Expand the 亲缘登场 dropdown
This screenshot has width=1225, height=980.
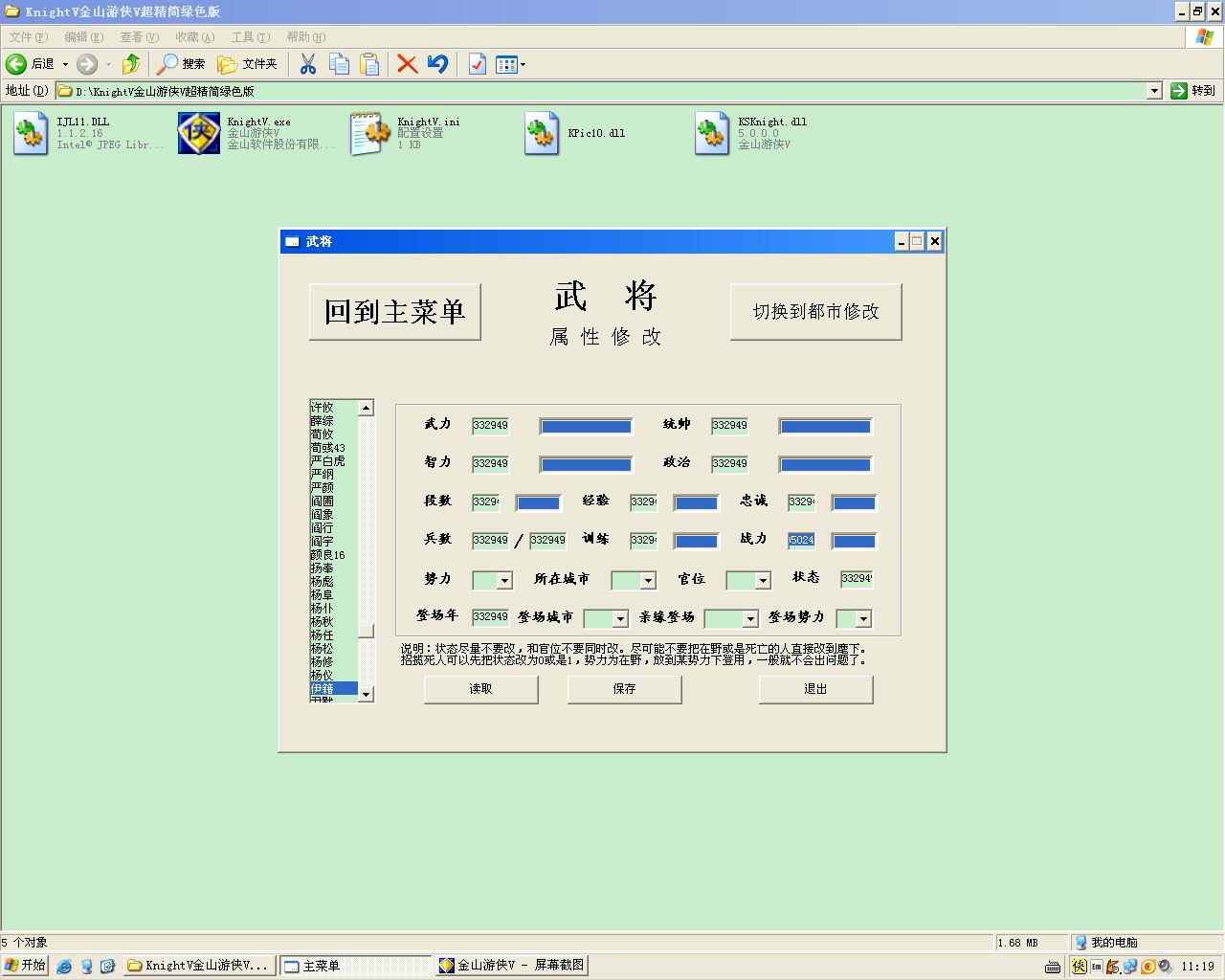pos(750,619)
